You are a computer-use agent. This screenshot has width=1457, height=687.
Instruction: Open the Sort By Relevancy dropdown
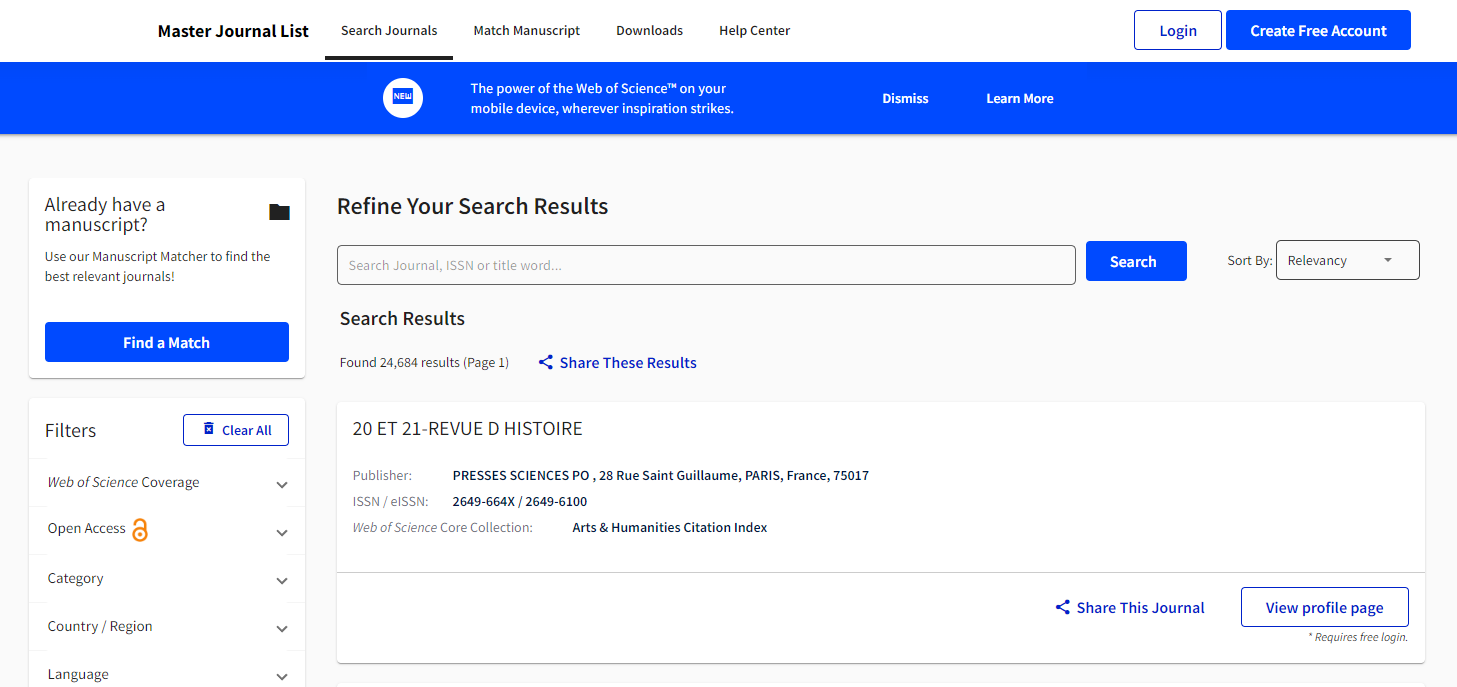pyautogui.click(x=1347, y=260)
